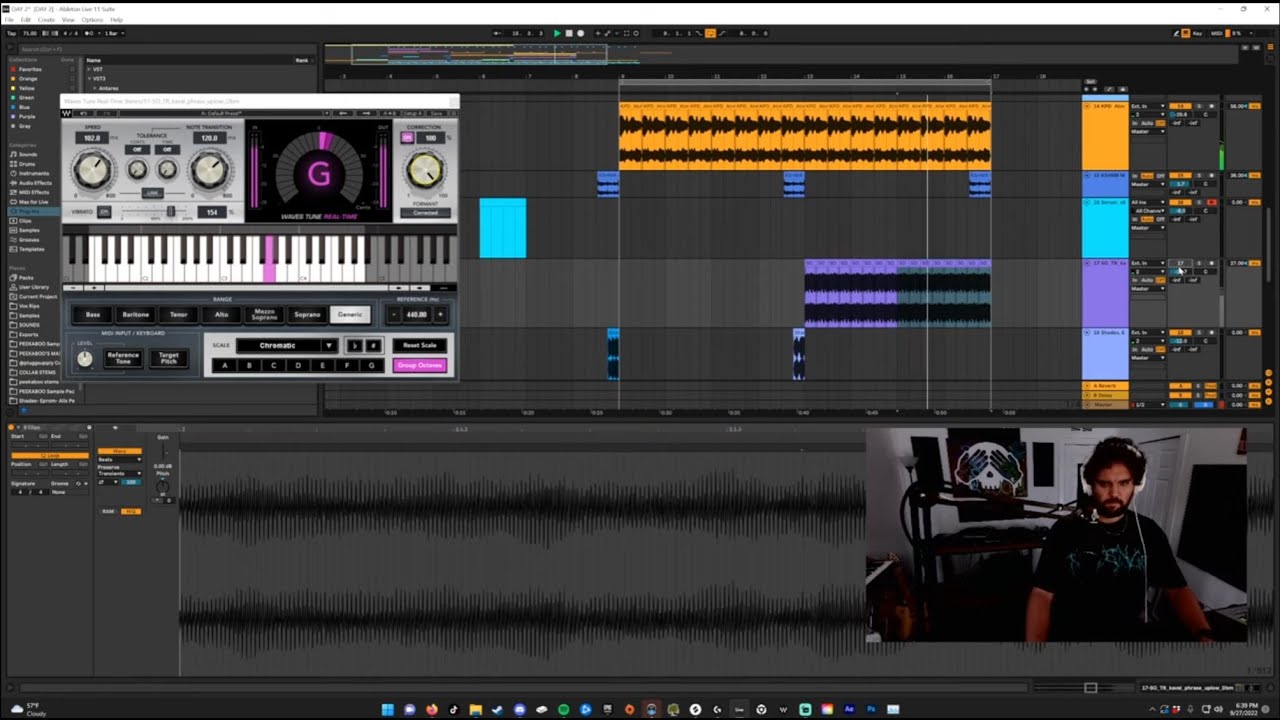Expand the Antares plugin folder
Viewport: 1280px width, 720px height.
[95, 88]
